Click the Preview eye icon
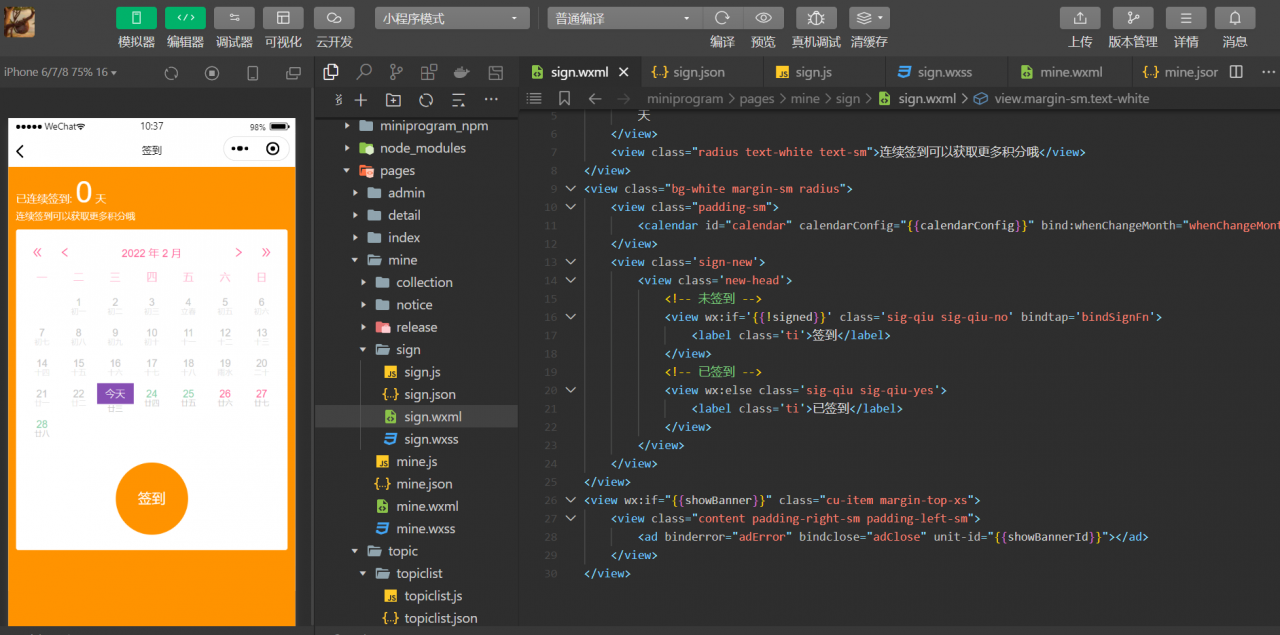 (x=763, y=18)
